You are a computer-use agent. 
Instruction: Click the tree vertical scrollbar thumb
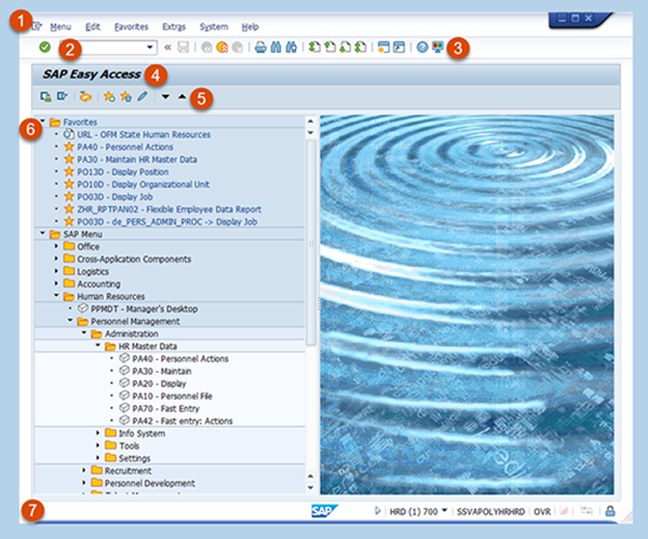(x=311, y=243)
